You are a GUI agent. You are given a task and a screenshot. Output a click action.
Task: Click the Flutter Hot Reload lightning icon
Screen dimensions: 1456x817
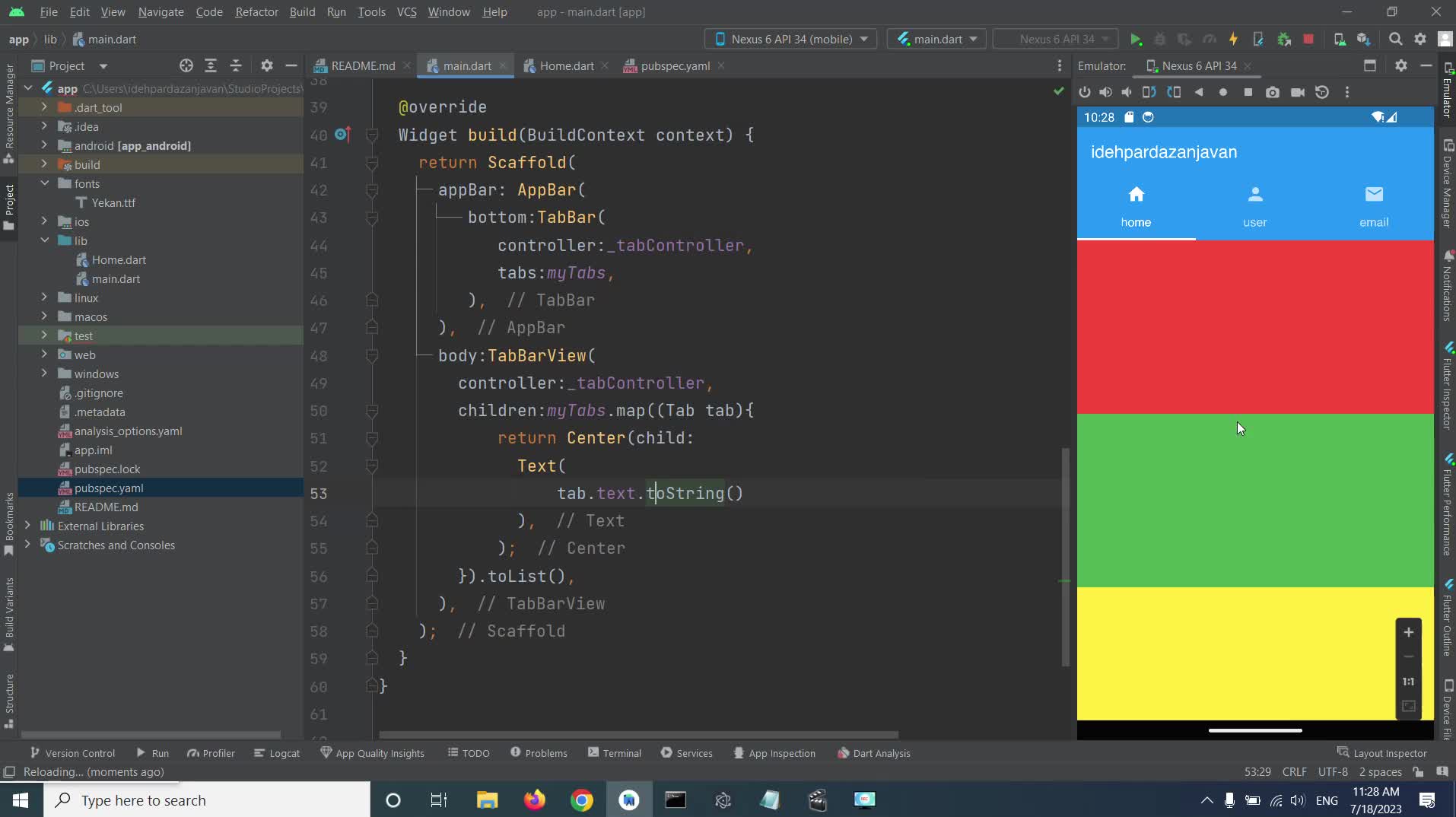[x=1233, y=40]
